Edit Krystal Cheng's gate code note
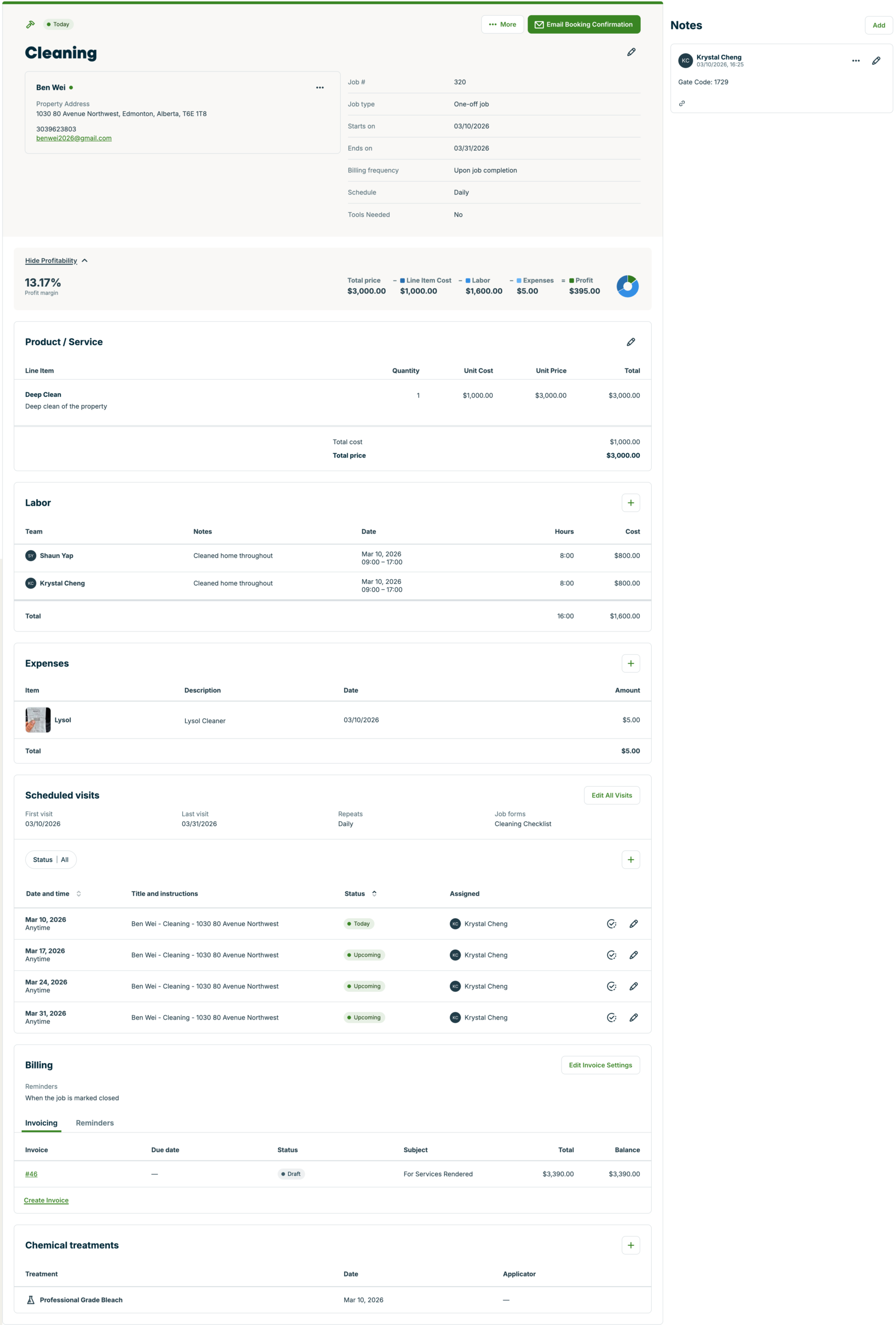This screenshot has width=896, height=1325. [x=875, y=61]
